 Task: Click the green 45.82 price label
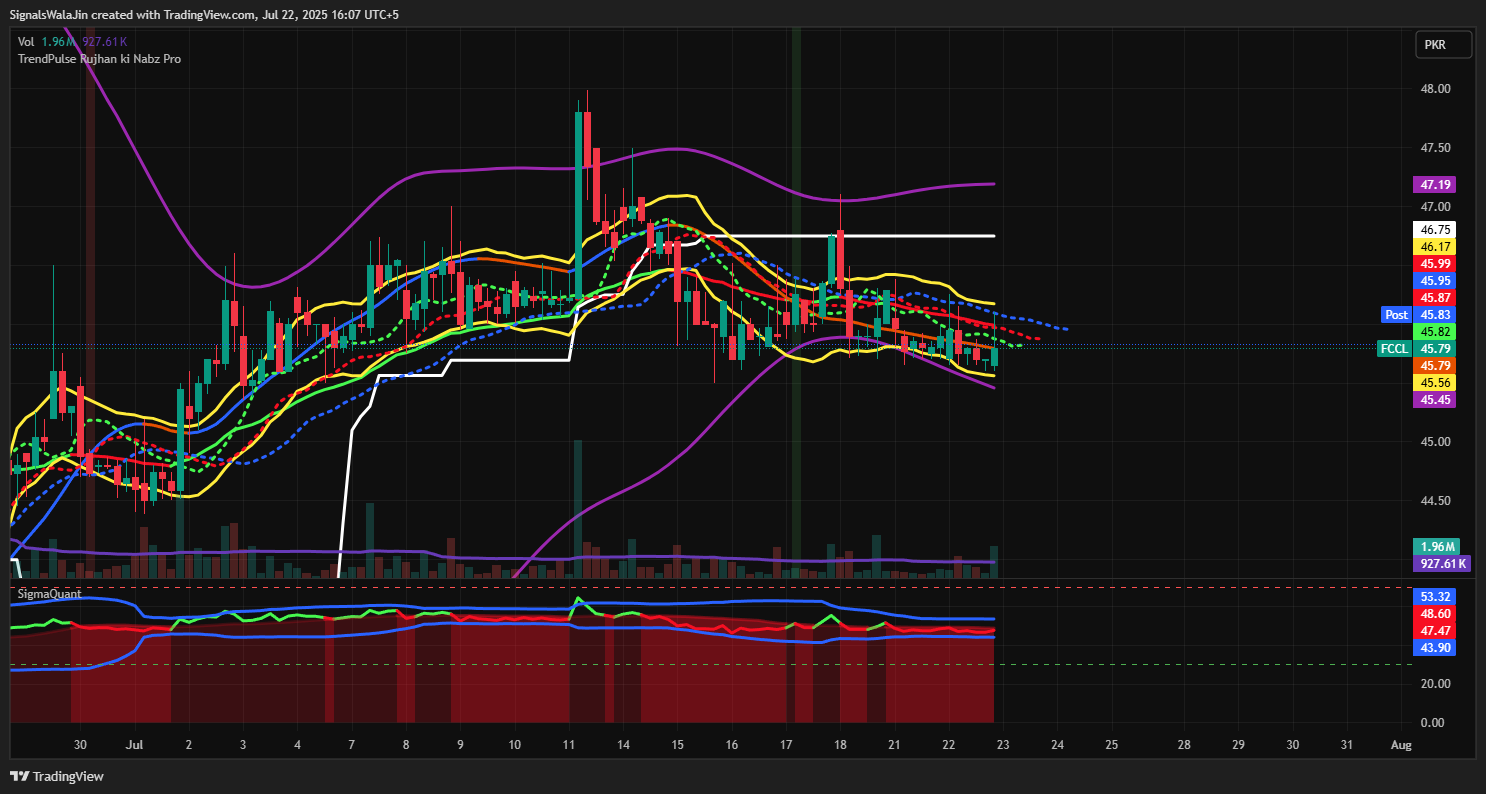point(1435,331)
